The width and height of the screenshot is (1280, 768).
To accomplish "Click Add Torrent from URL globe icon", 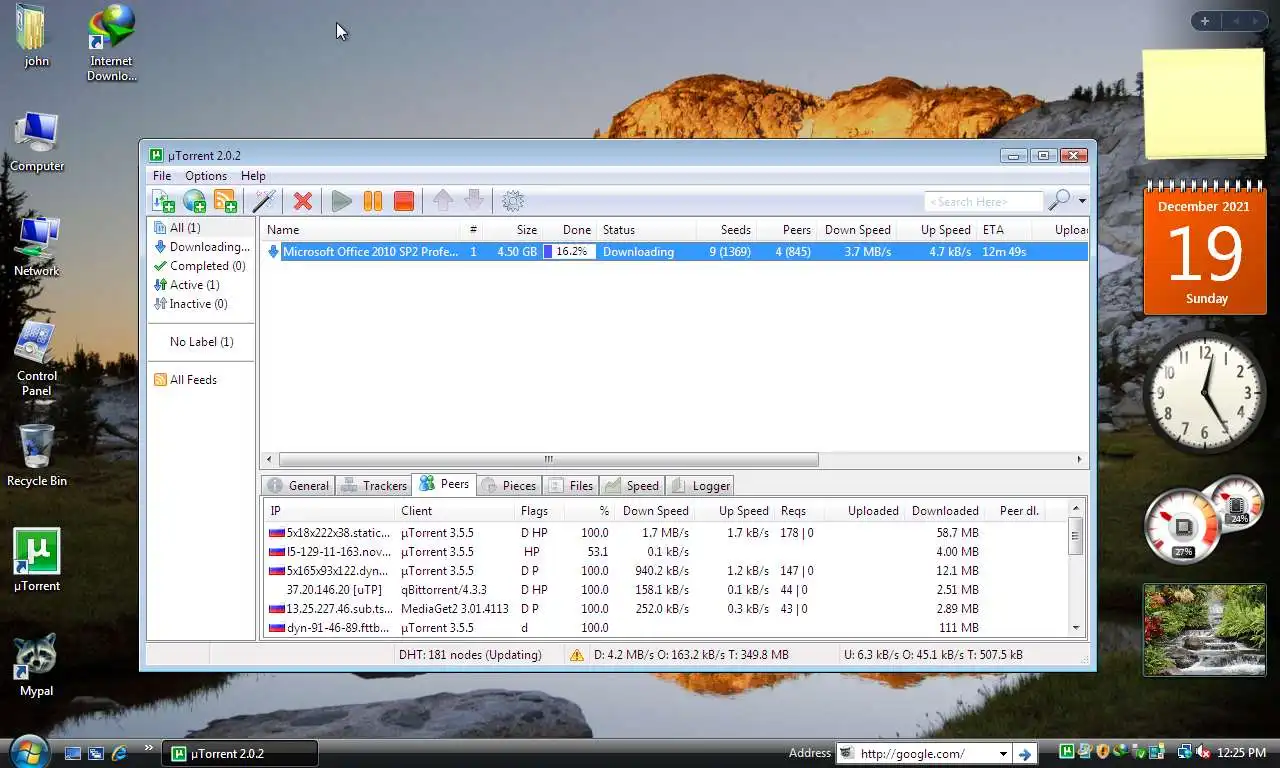I will pyautogui.click(x=194, y=201).
